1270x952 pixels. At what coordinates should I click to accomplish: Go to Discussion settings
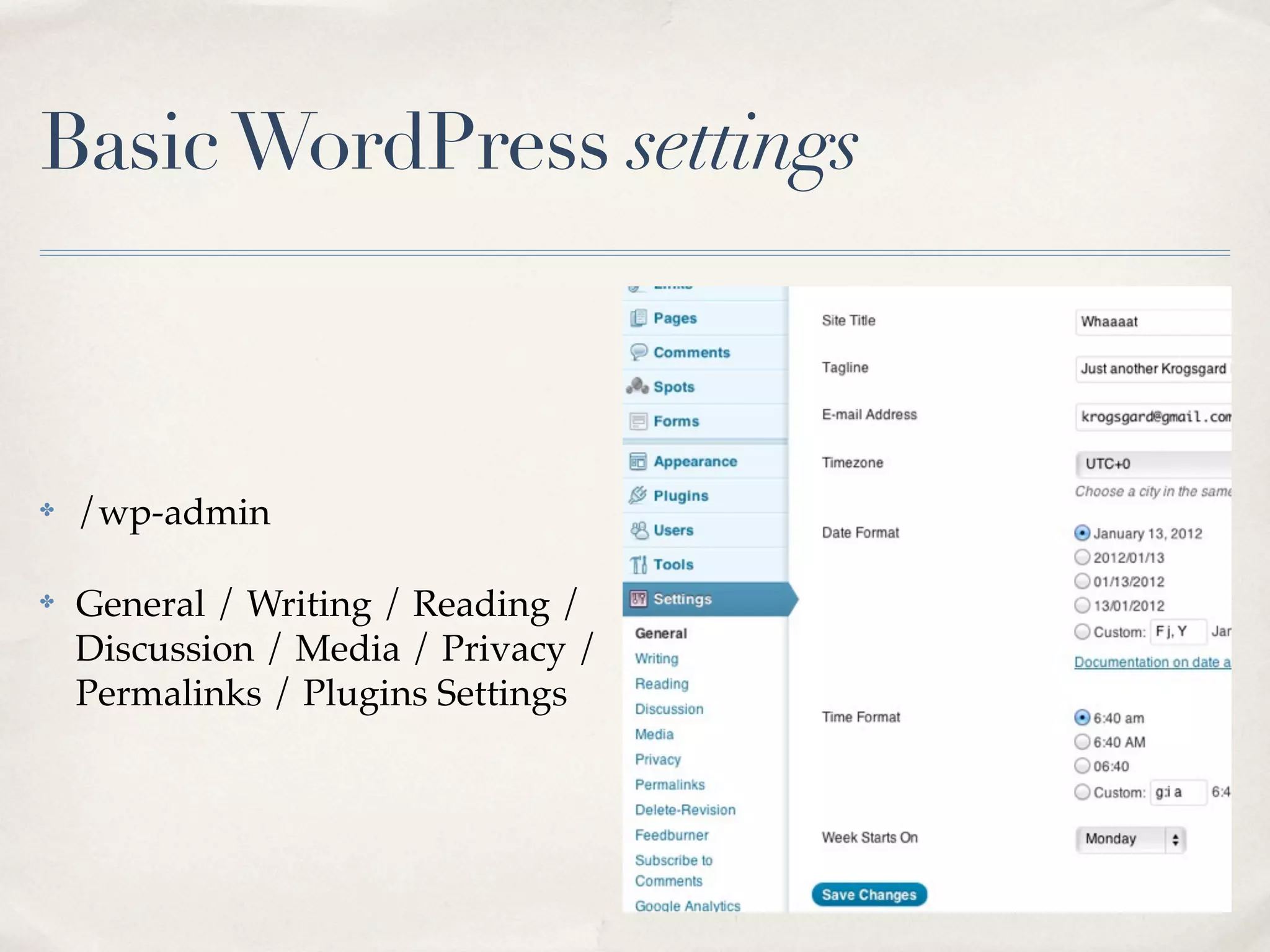pyautogui.click(x=669, y=709)
